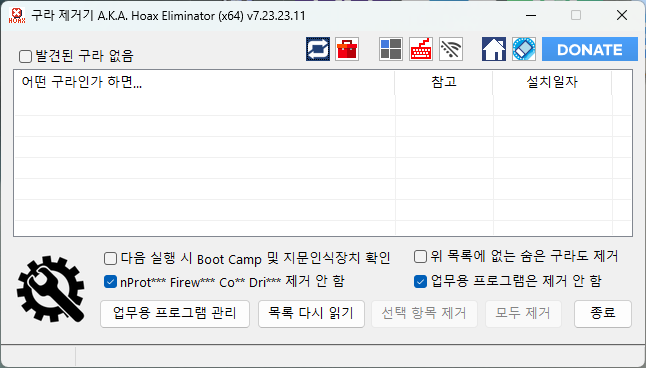
Task: Enable Boot Camp 및 지문인식장치 확인 checkbox
Action: click(110, 259)
